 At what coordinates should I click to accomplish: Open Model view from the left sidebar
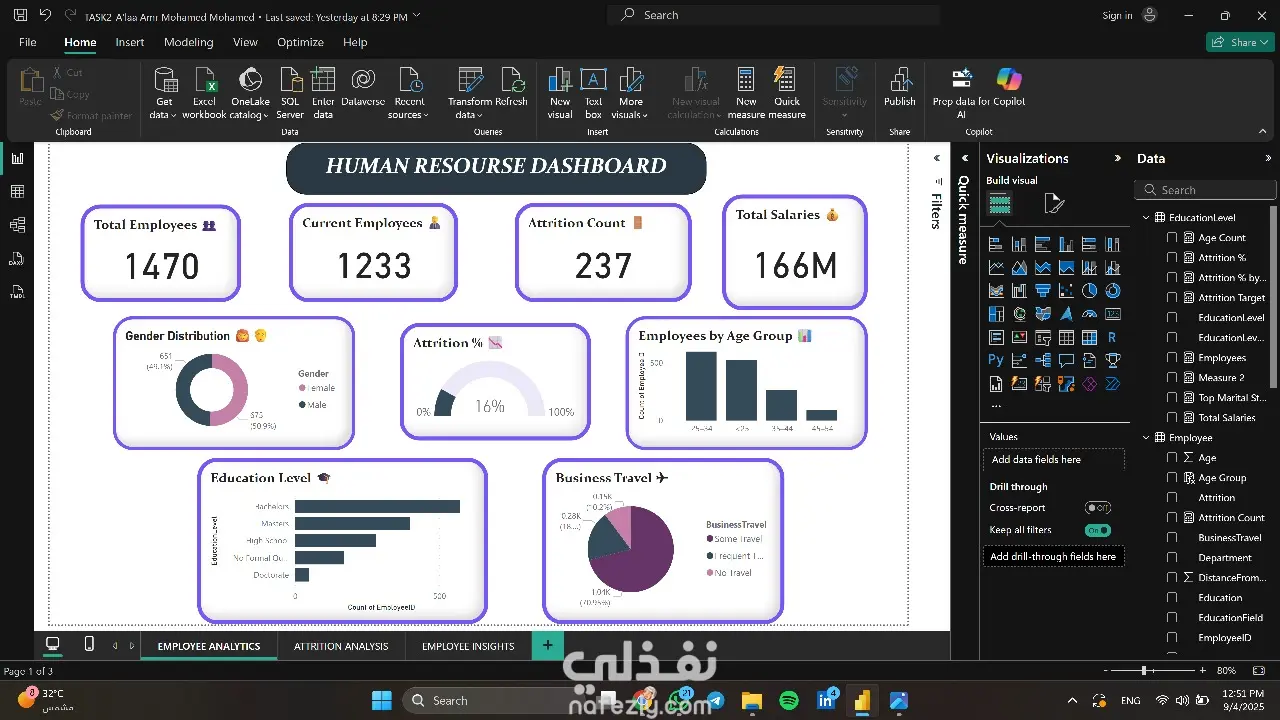17,224
